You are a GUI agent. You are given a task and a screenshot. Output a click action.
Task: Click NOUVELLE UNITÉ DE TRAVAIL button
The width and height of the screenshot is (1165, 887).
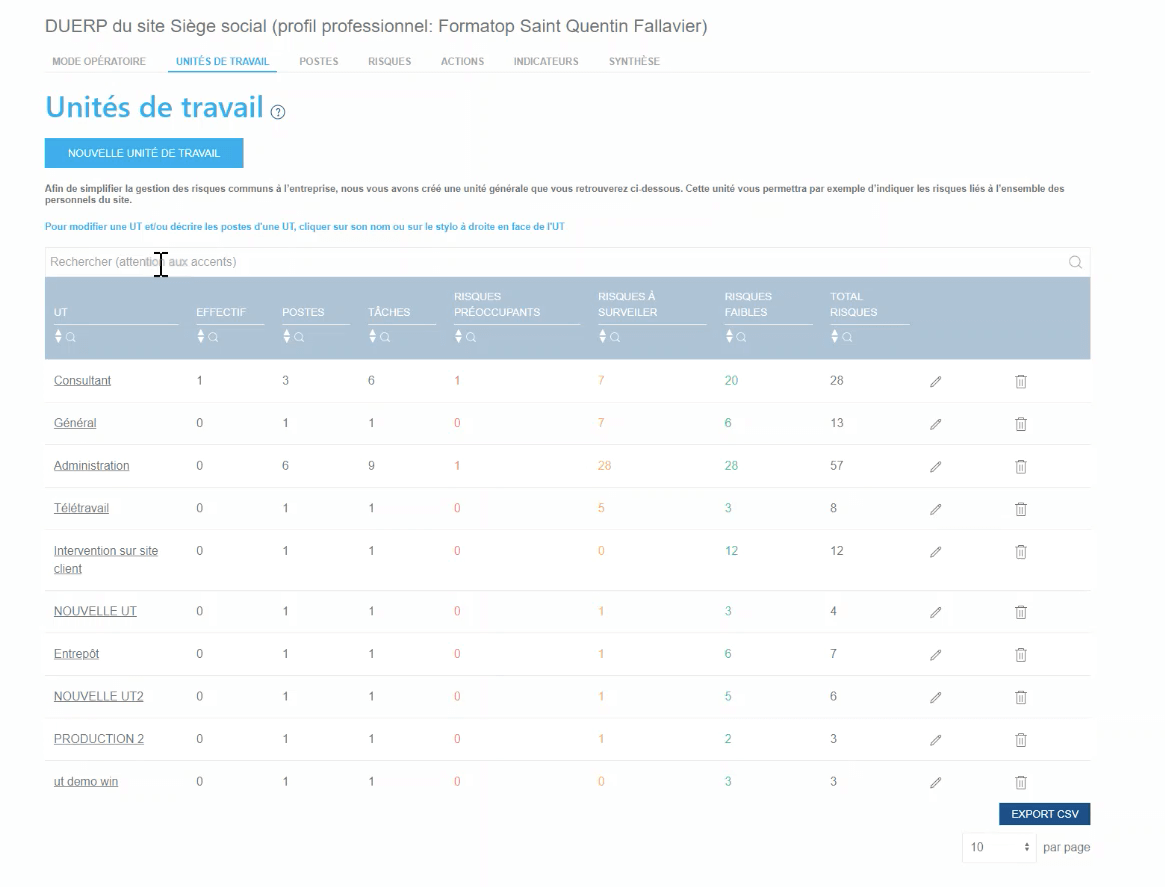(x=144, y=153)
